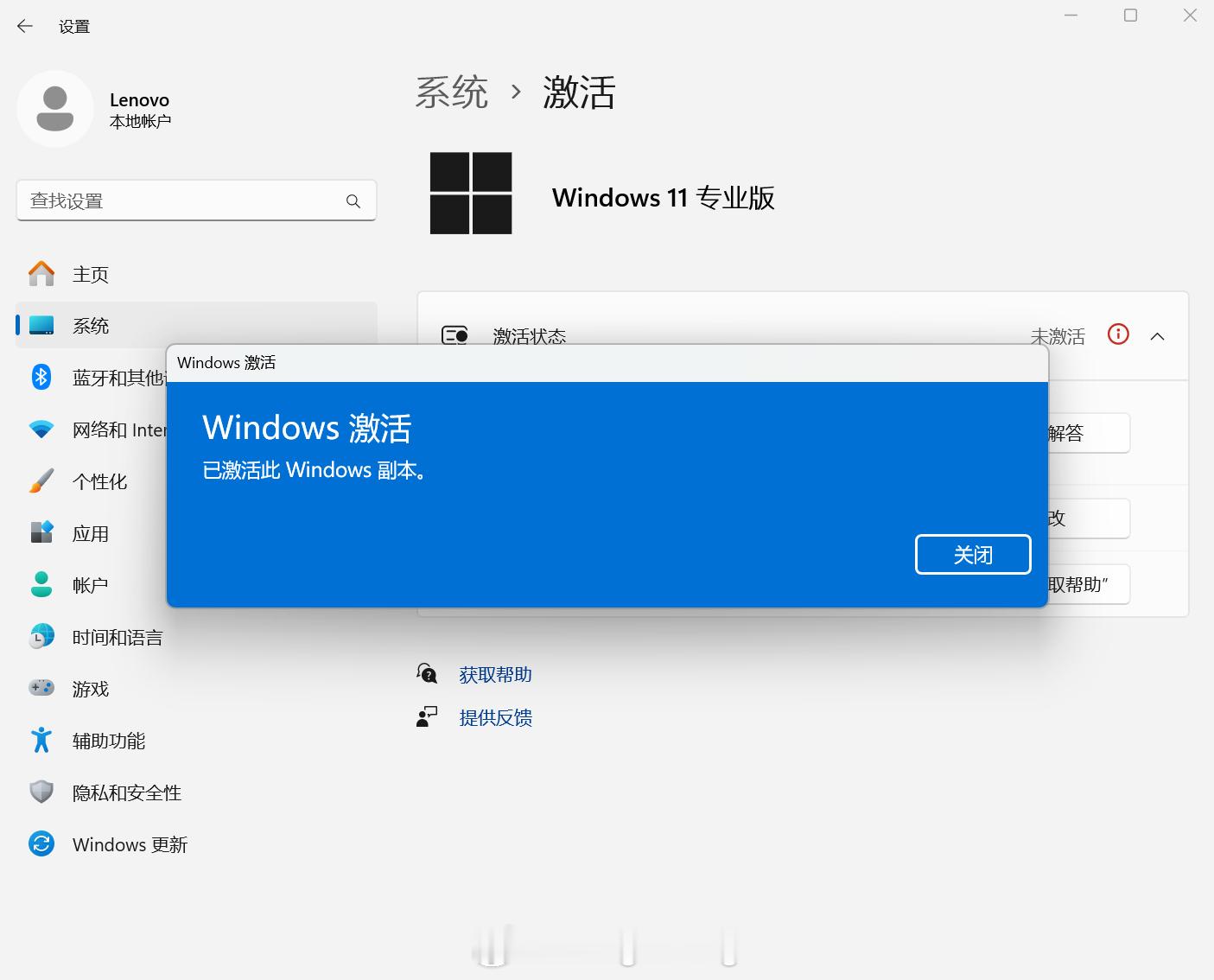Click the 查找设置 search field
The image size is (1214, 980).
(196, 200)
